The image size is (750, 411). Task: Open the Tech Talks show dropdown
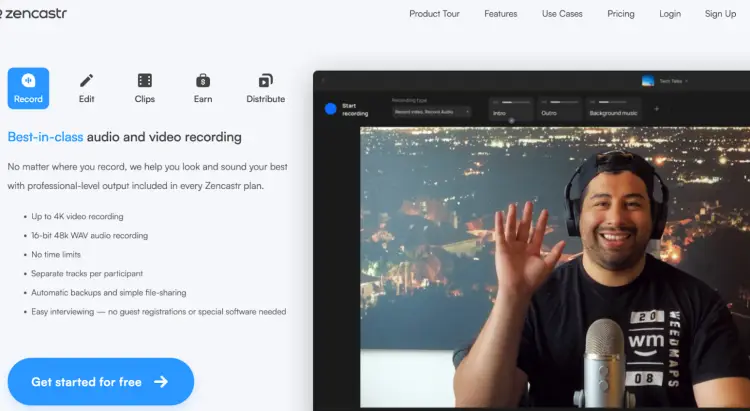(673, 81)
